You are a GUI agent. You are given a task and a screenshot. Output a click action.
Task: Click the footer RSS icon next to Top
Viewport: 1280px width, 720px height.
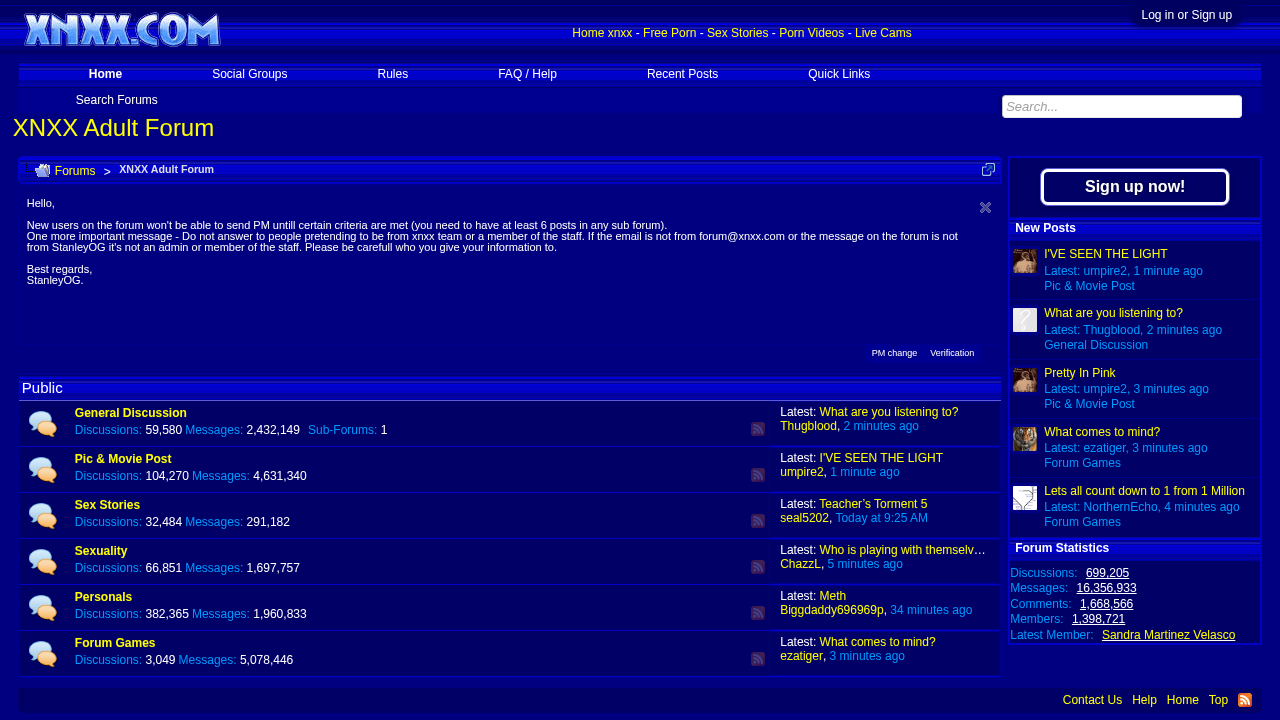coord(1245,700)
